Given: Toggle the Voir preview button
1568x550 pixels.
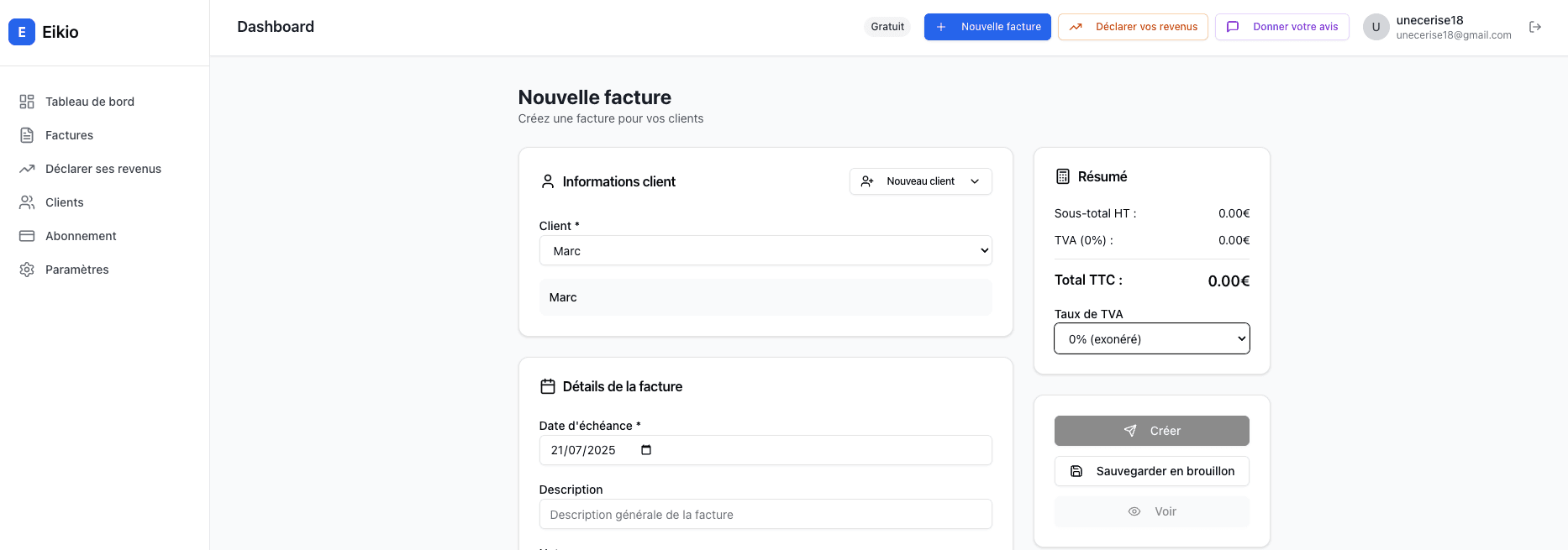Looking at the screenshot, I should coord(1151,511).
